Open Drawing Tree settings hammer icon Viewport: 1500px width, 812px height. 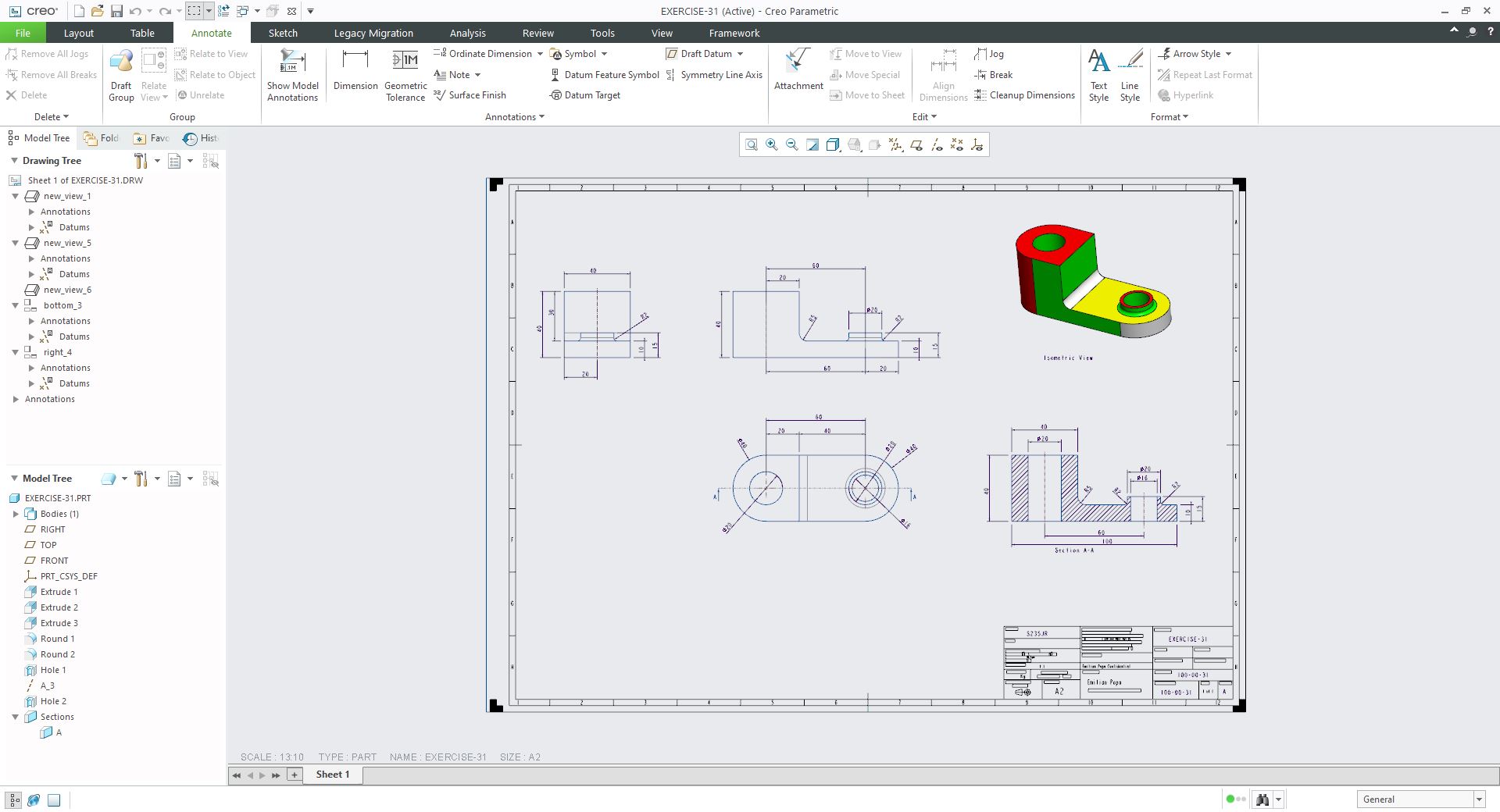point(141,161)
